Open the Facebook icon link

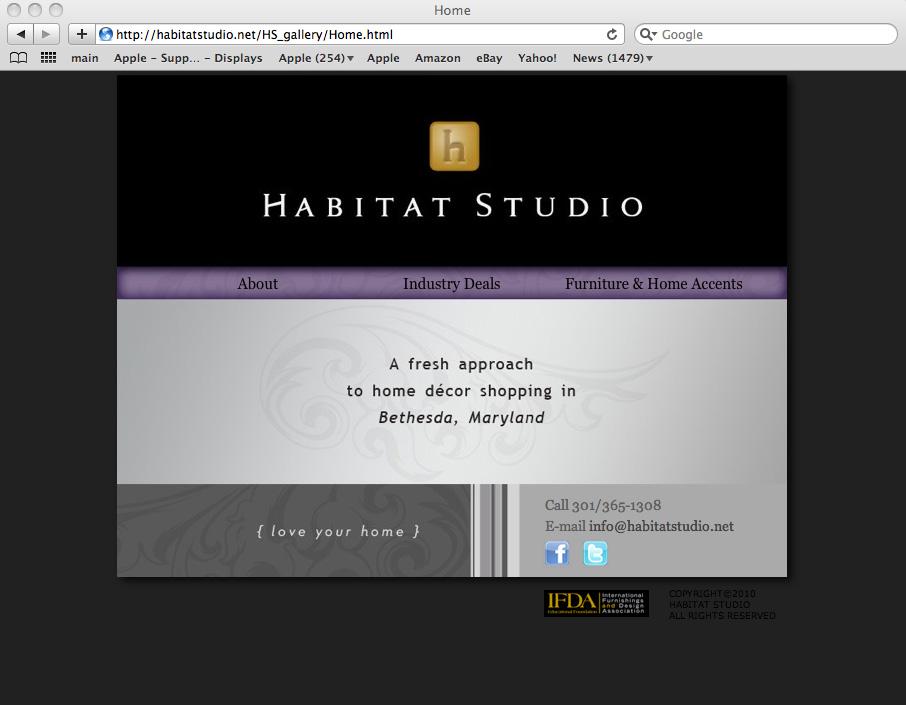[557, 553]
